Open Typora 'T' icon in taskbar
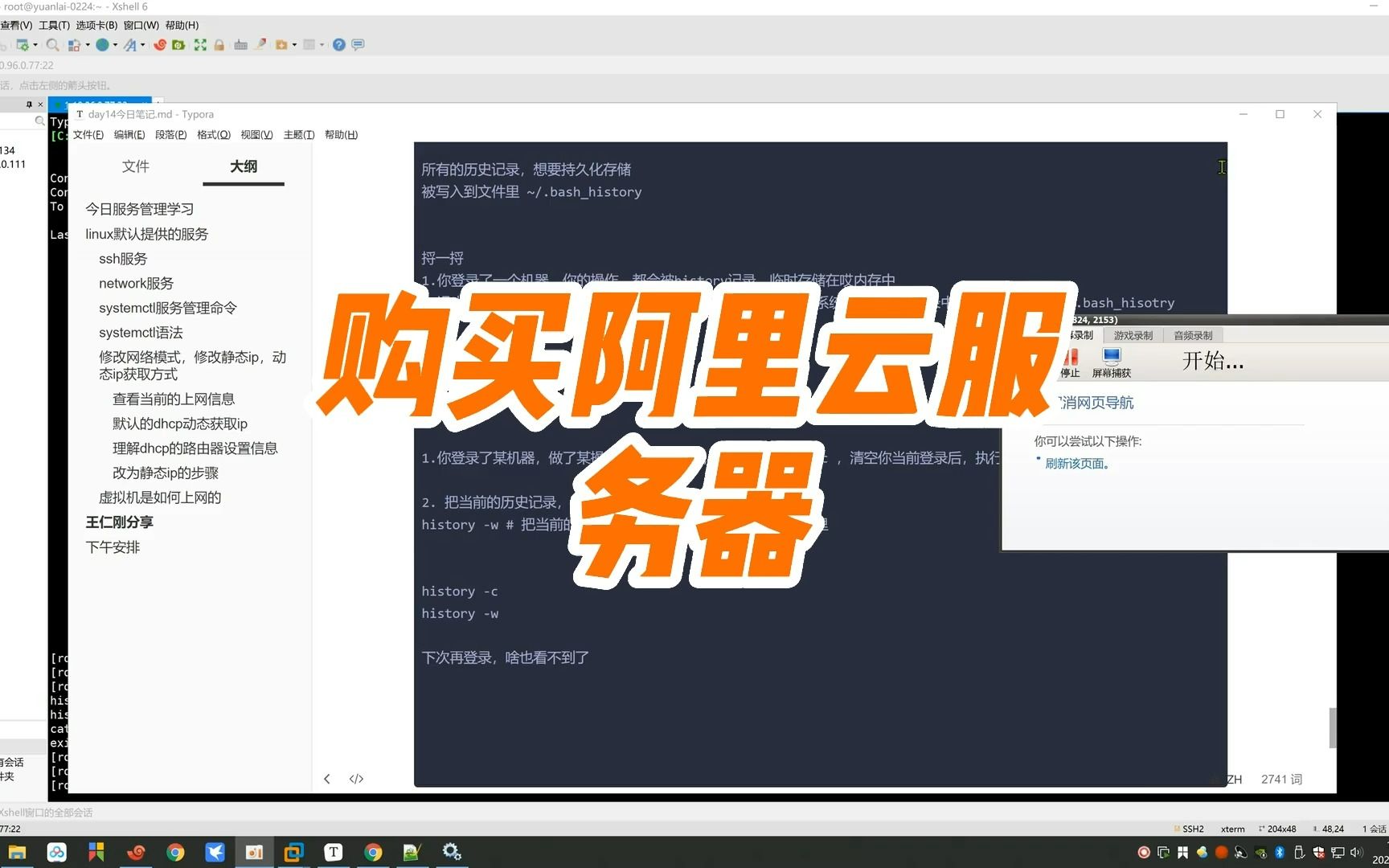Image resolution: width=1389 pixels, height=868 pixels. [333, 853]
